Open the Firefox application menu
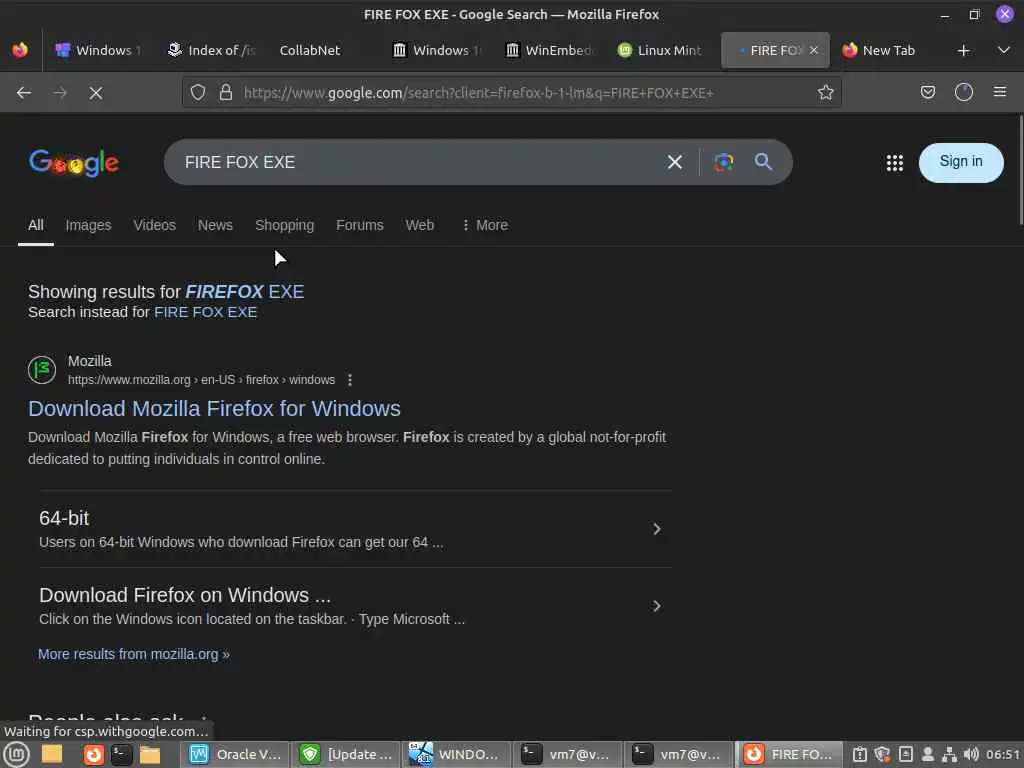 (x=1000, y=92)
